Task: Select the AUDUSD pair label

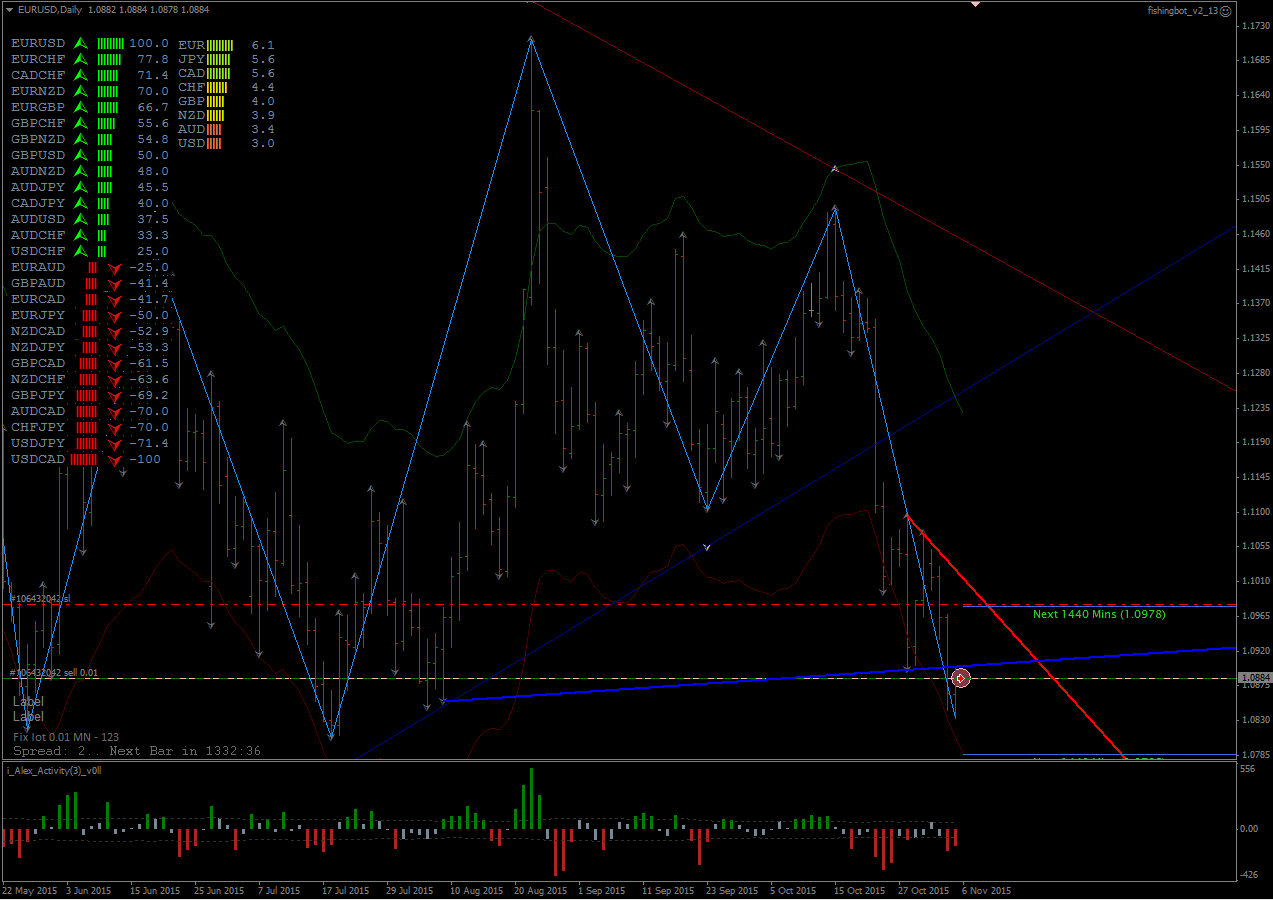Action: [x=38, y=220]
